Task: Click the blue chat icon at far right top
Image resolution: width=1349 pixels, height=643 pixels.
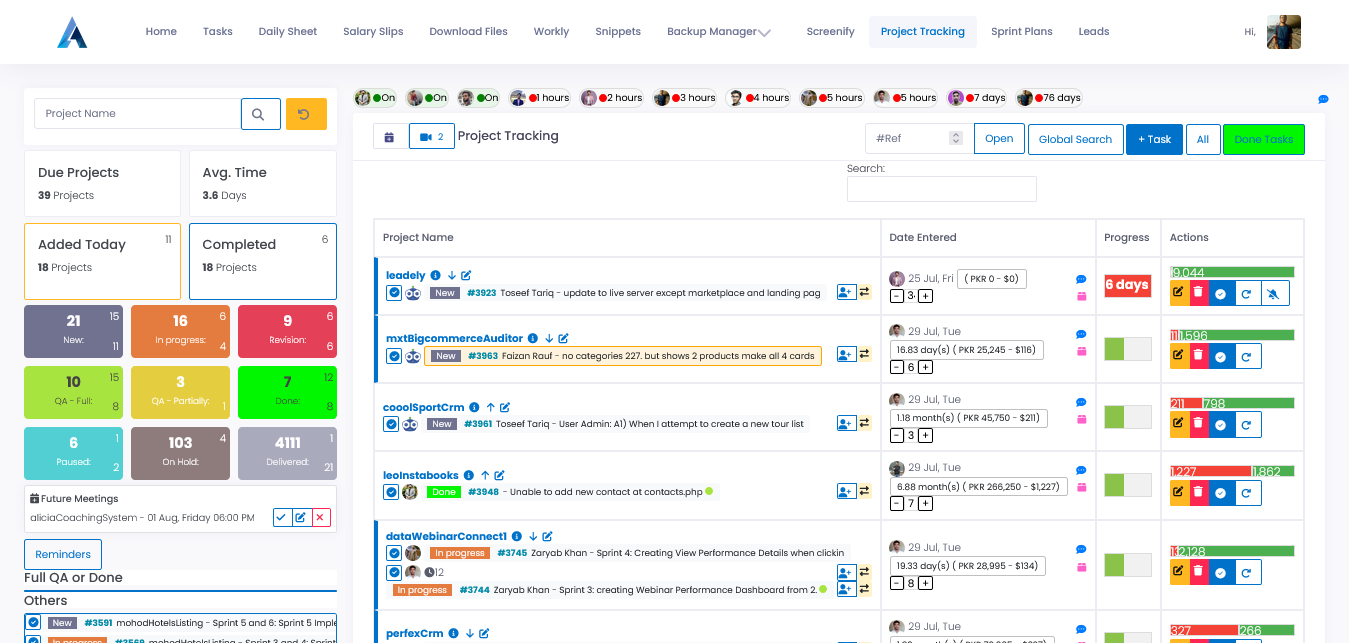Action: [x=1323, y=99]
